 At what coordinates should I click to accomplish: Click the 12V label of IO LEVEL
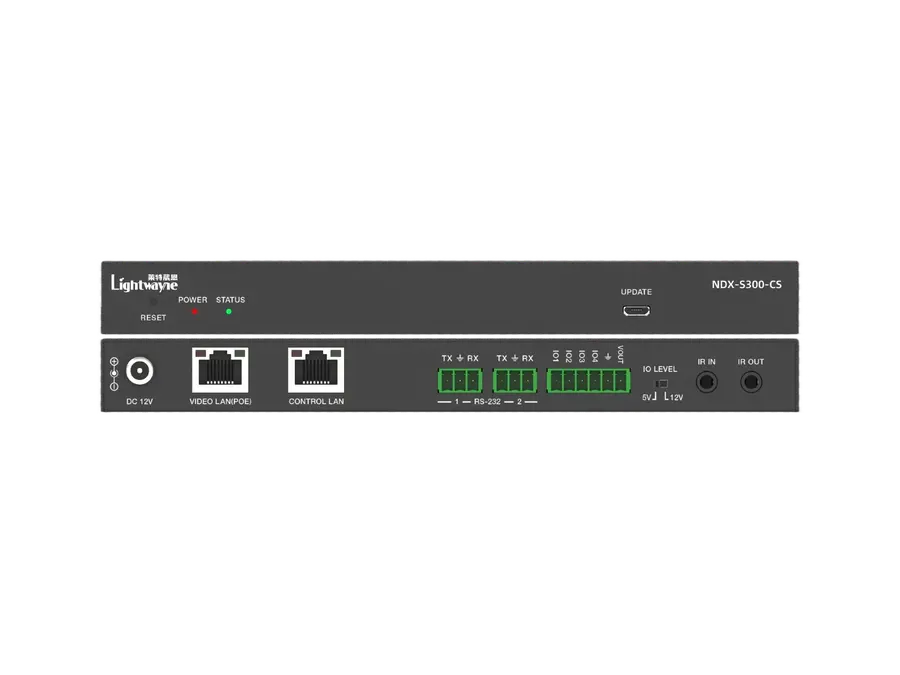[676, 397]
